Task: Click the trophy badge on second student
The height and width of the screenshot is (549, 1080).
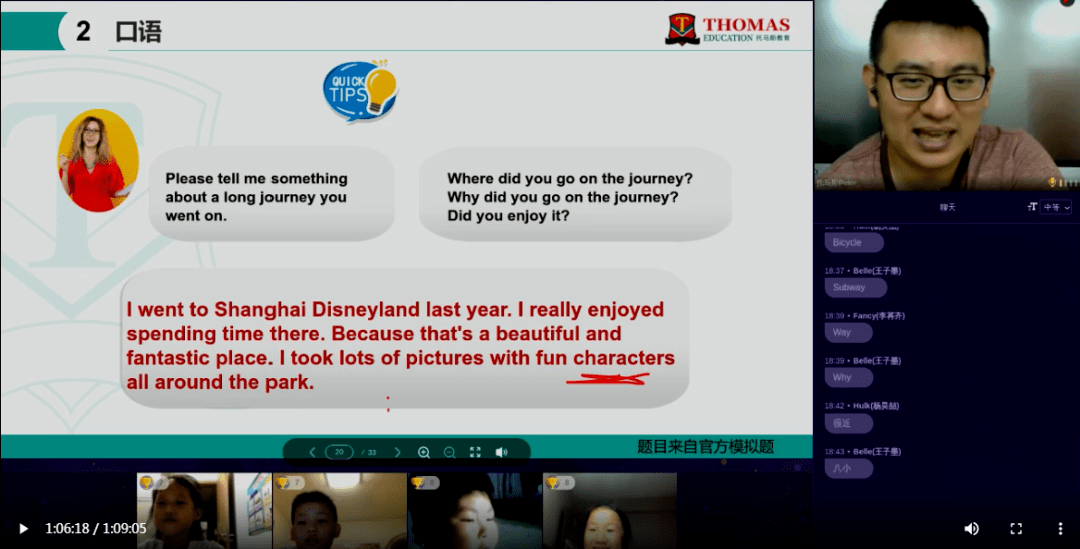Action: [289, 483]
